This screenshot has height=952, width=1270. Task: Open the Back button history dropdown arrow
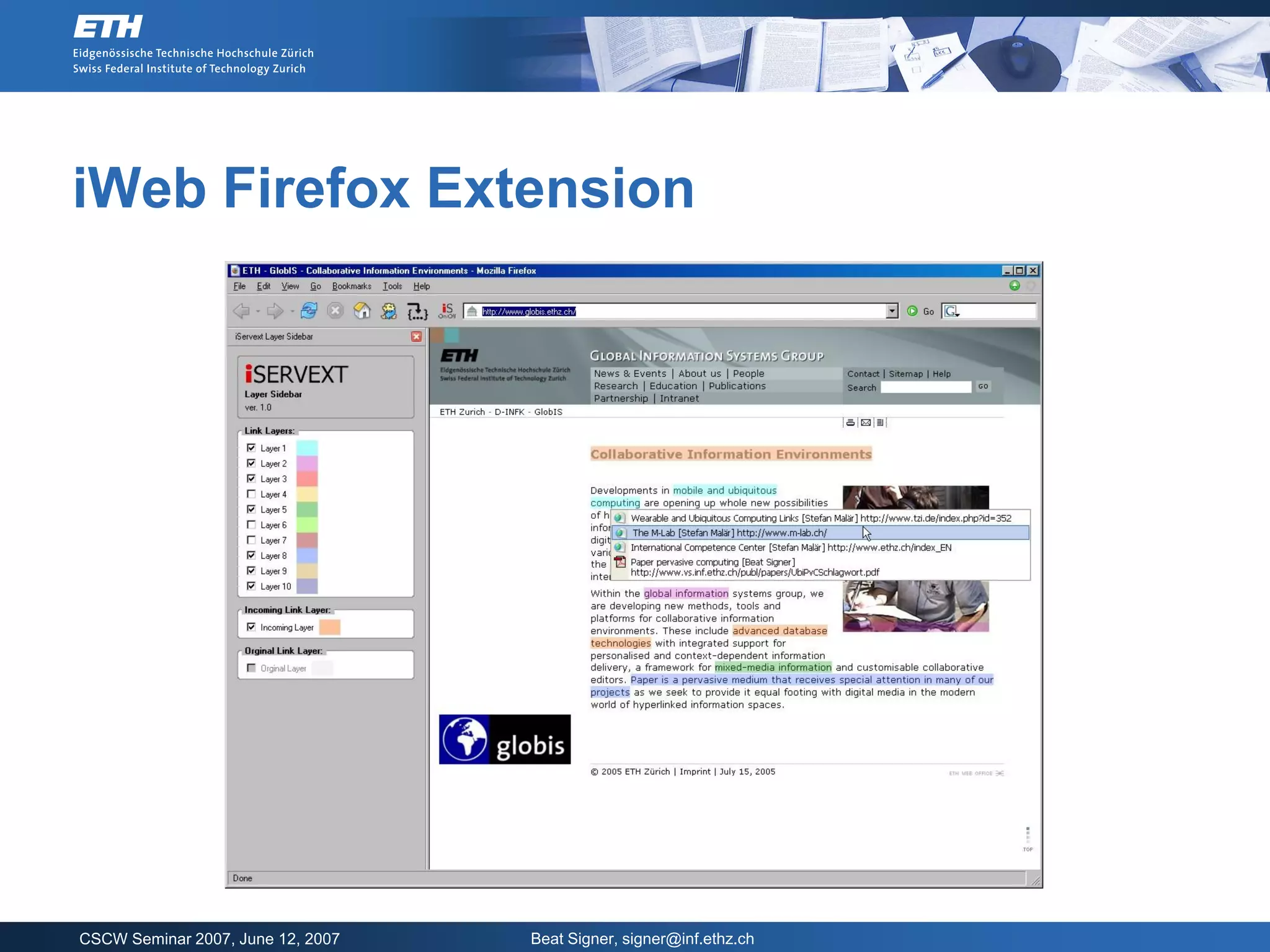point(258,311)
